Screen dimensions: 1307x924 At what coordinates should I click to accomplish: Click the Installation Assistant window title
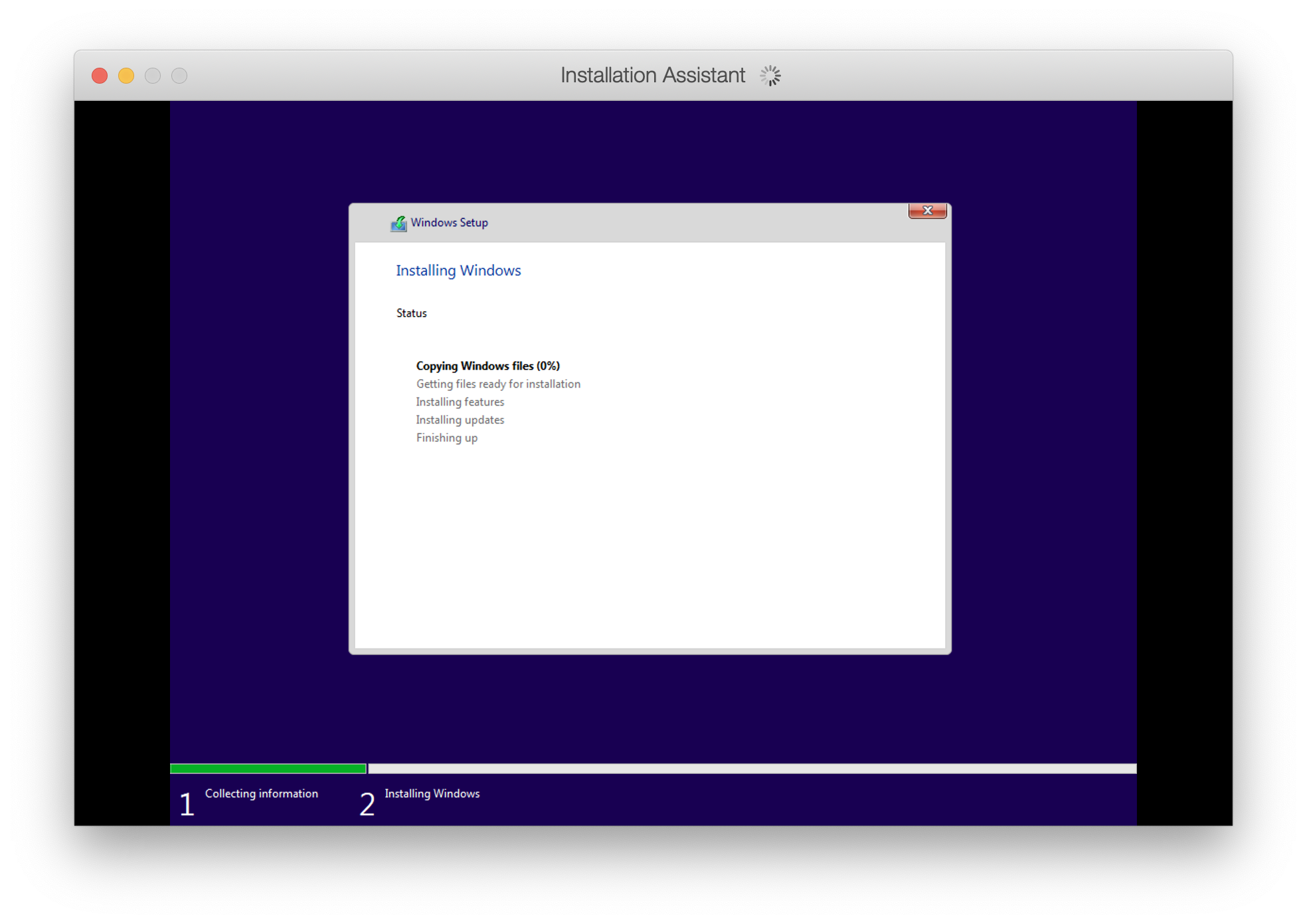pos(652,74)
